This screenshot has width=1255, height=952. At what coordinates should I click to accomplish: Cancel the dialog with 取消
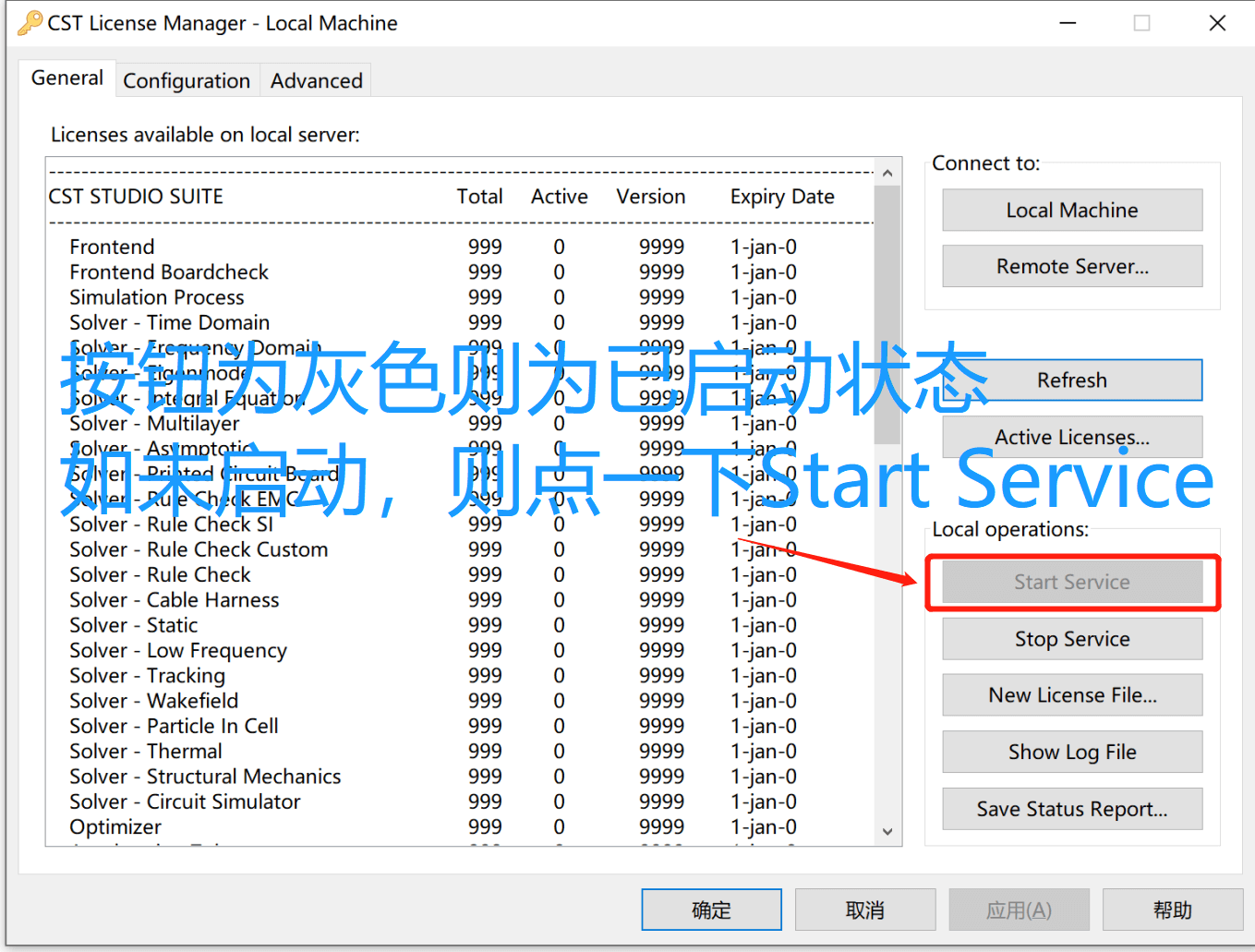point(864,910)
